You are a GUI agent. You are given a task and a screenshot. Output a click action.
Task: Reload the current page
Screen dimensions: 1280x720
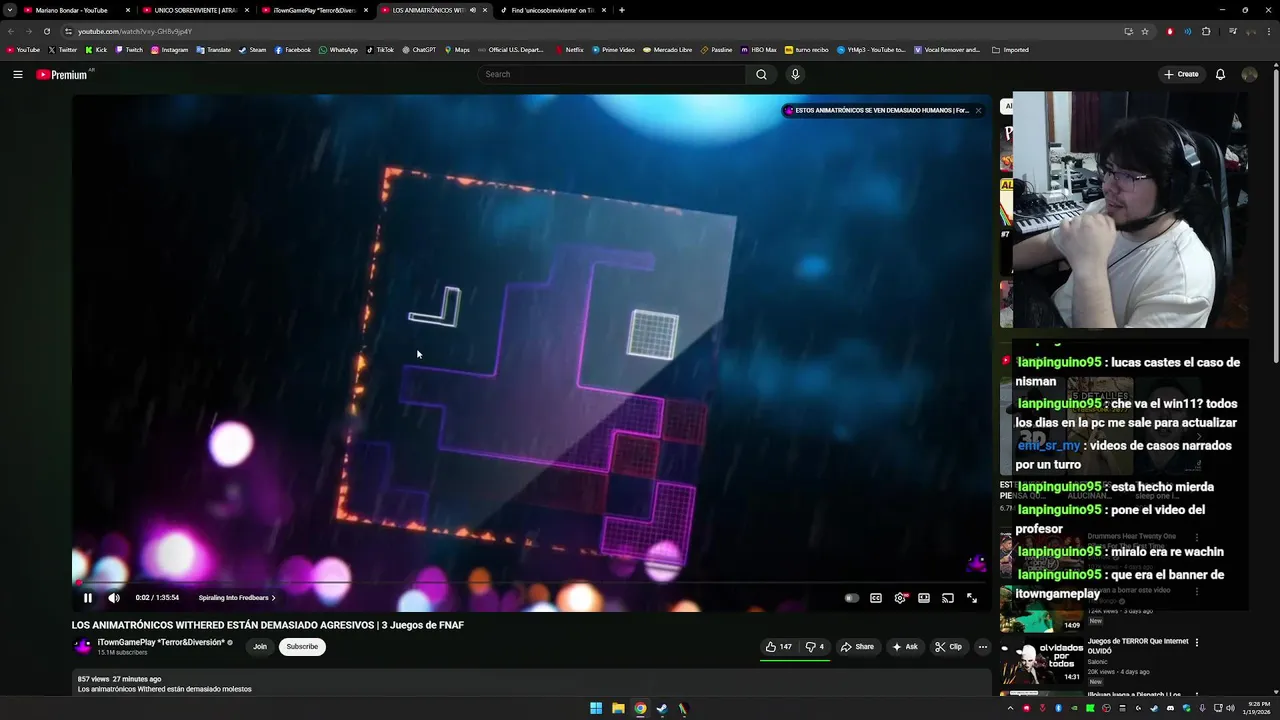[x=46, y=31]
